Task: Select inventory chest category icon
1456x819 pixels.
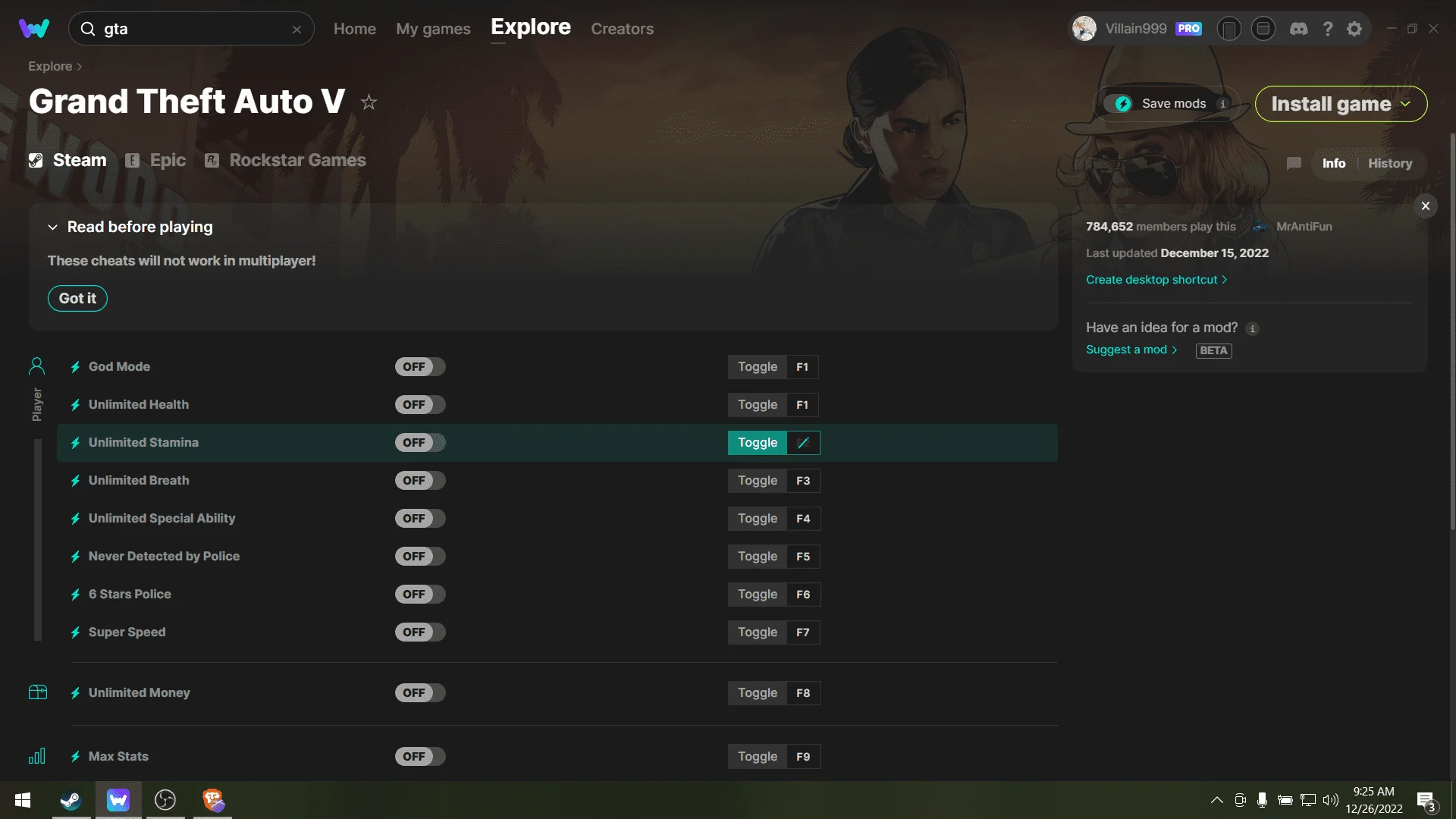Action: tap(38, 692)
